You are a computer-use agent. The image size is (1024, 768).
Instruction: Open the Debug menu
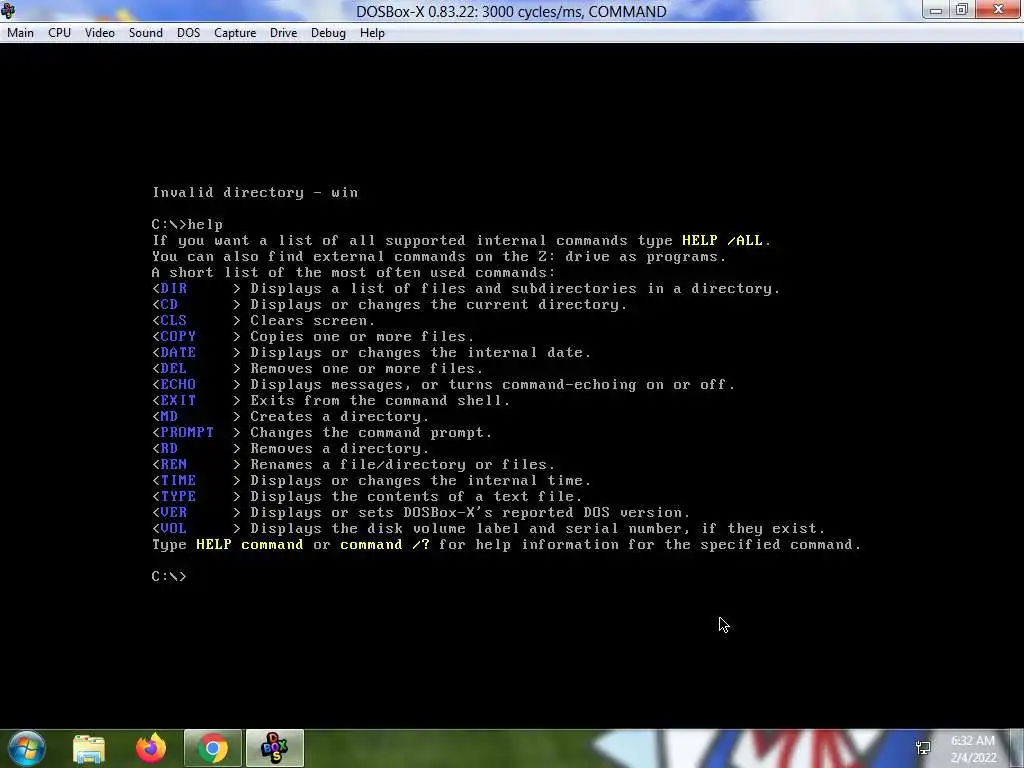pyautogui.click(x=328, y=33)
